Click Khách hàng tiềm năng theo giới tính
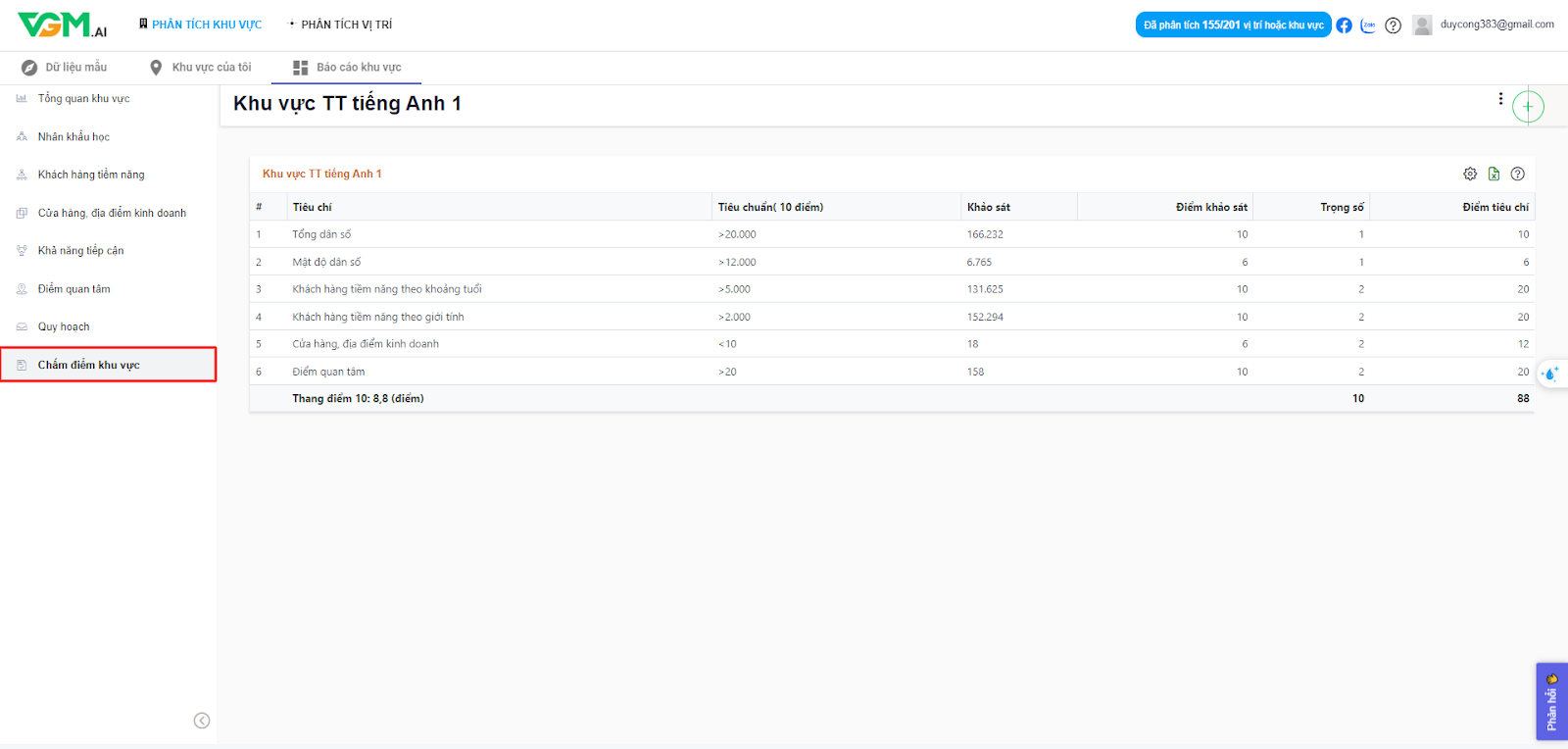Screen dimensions: 1568x749 tap(378, 317)
